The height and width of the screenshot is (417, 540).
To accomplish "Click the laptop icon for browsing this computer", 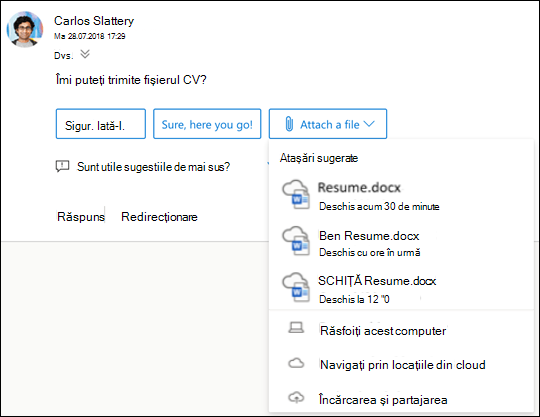I will [x=296, y=328].
